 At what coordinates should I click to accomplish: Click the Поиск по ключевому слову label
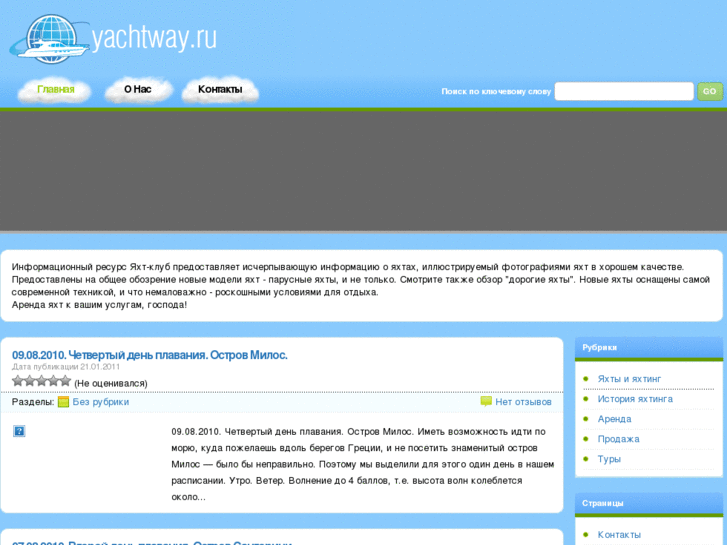[496, 91]
